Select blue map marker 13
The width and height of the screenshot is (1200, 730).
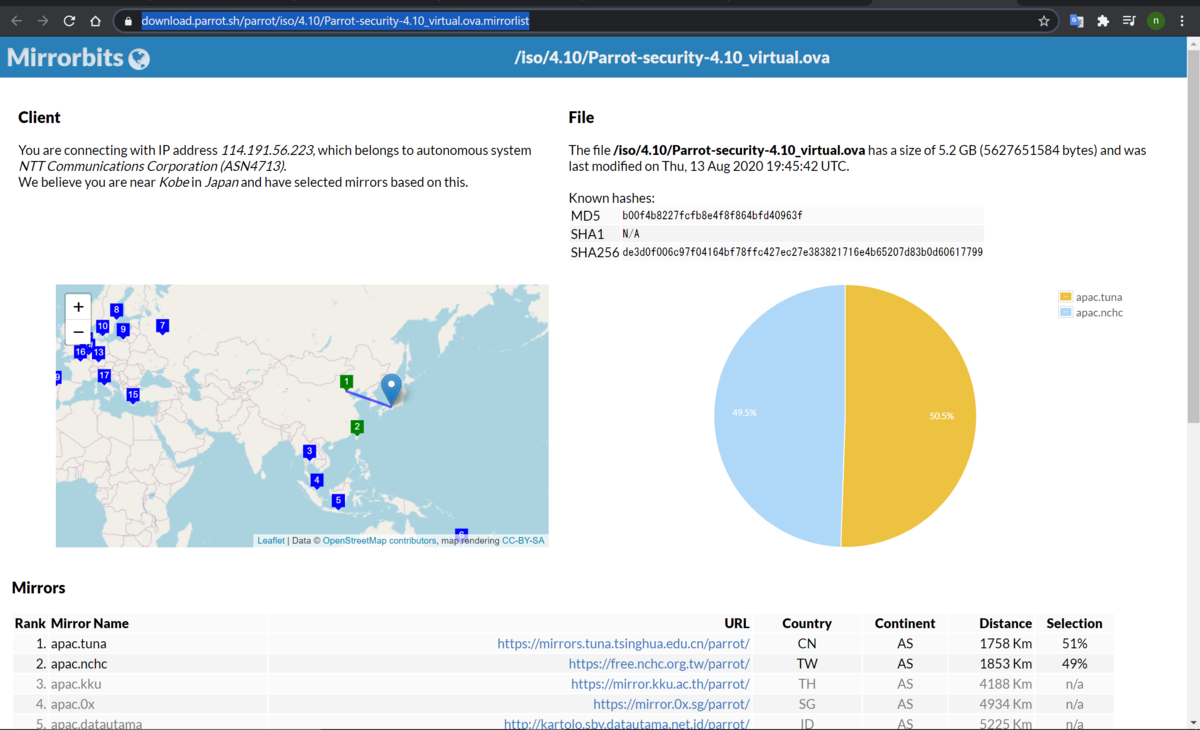tap(98, 353)
